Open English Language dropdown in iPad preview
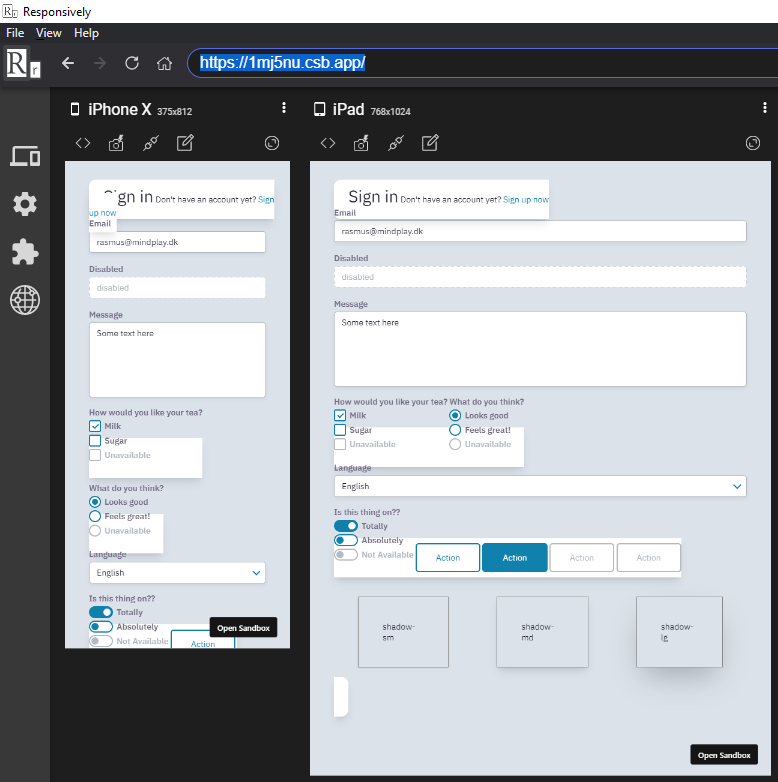Image resolution: width=778 pixels, height=782 pixels. 540,486
